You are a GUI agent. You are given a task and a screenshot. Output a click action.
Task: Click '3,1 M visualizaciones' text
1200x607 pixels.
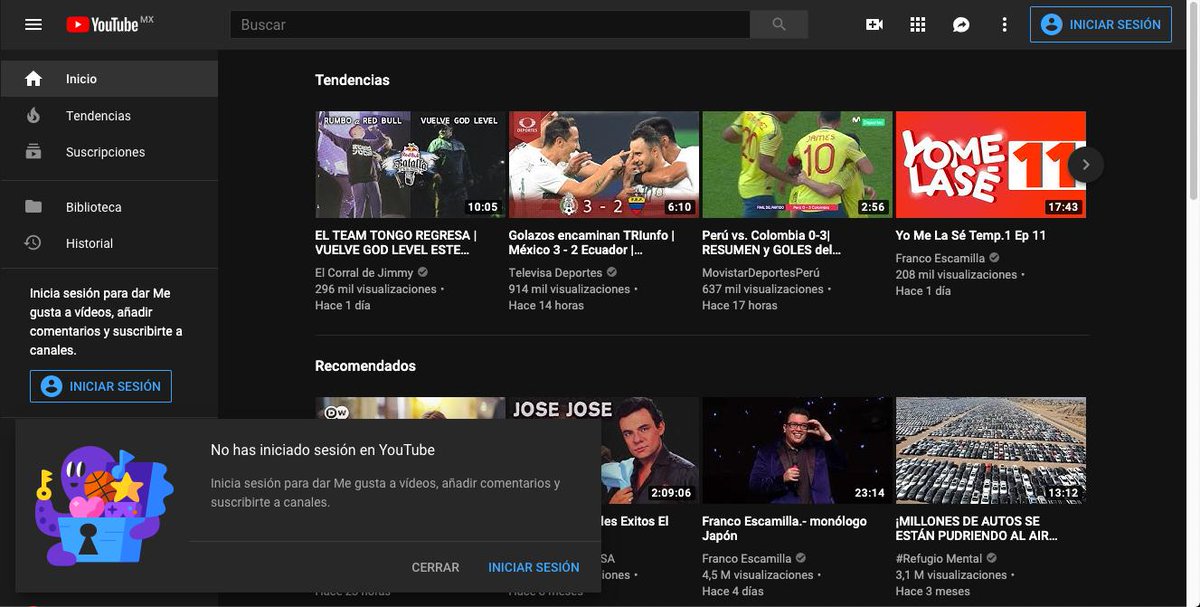952,575
